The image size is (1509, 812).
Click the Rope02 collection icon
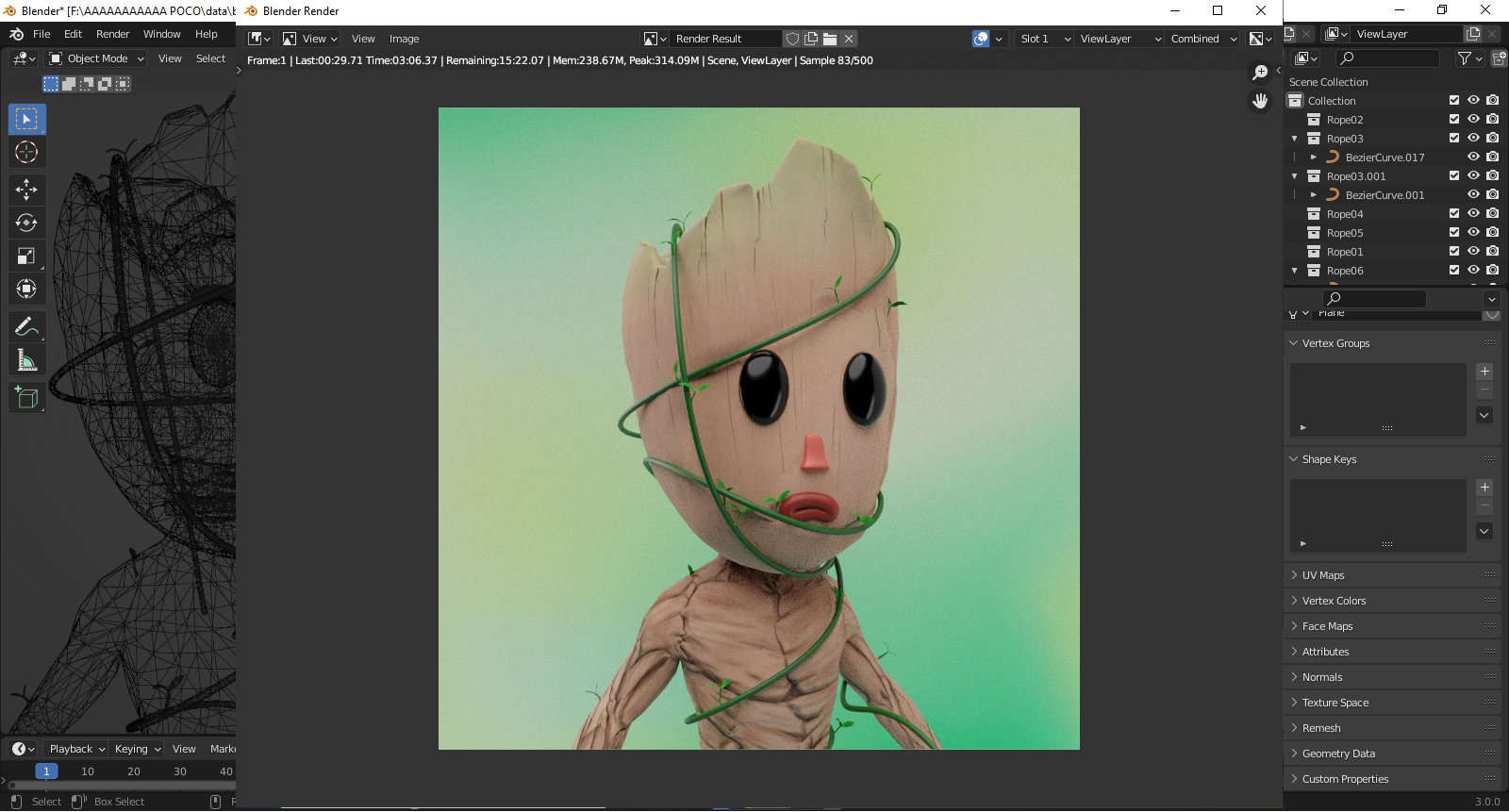[x=1314, y=120]
